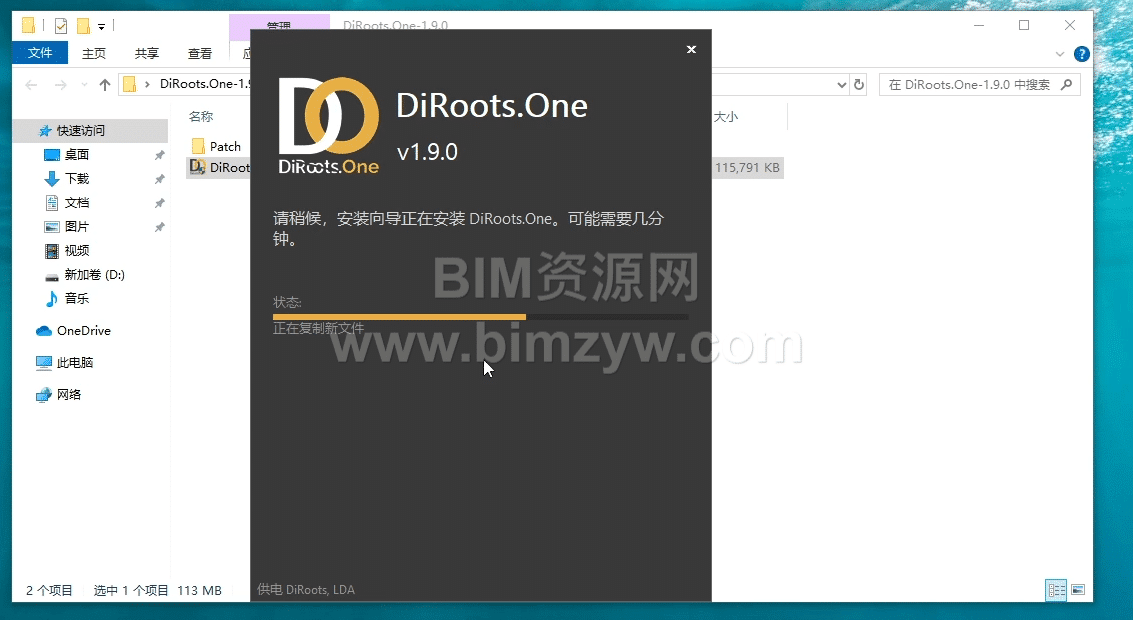This screenshot has height=620, width=1133.
Task: Minimize the Explorer window
Action: [x=979, y=25]
